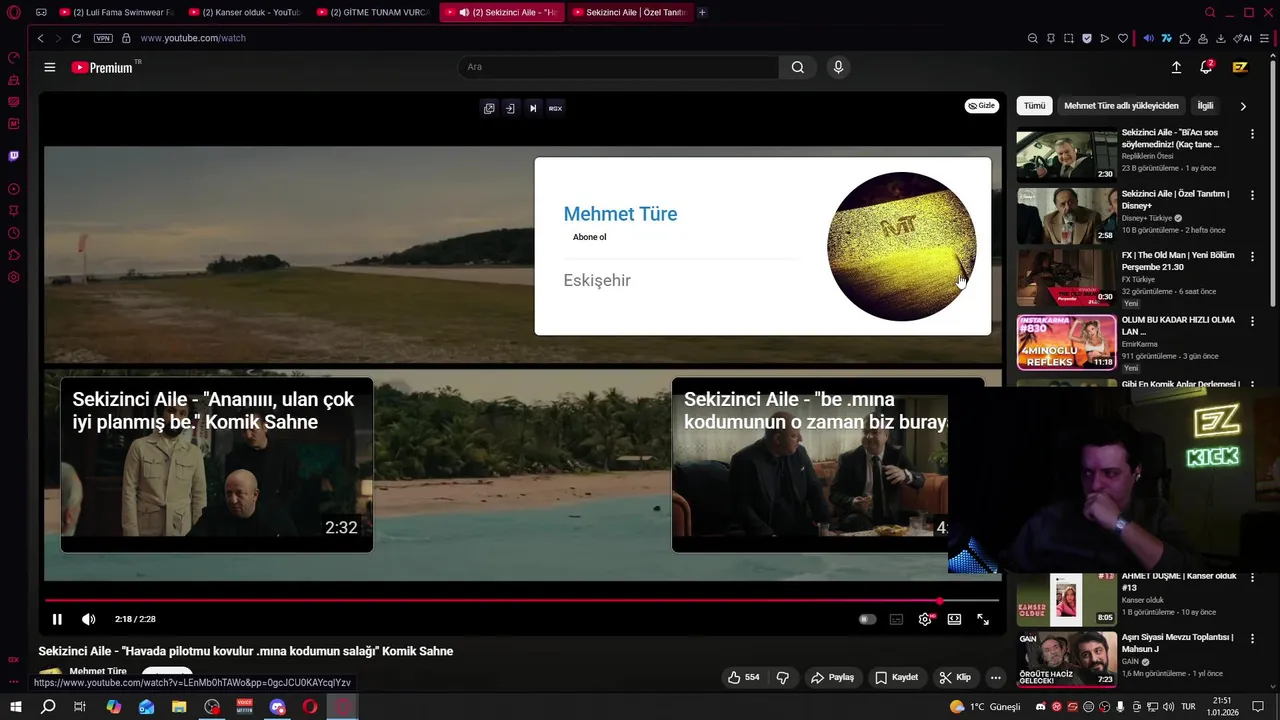Open video settings gear

click(x=925, y=619)
